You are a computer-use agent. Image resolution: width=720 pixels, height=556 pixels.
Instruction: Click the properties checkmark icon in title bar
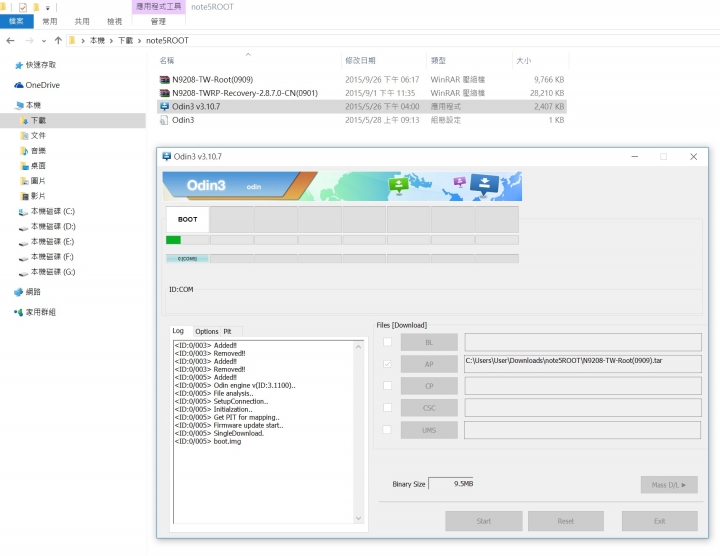23,7
